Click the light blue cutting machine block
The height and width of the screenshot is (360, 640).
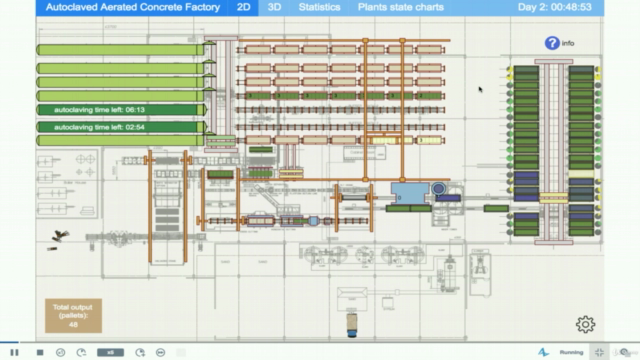pos(410,193)
